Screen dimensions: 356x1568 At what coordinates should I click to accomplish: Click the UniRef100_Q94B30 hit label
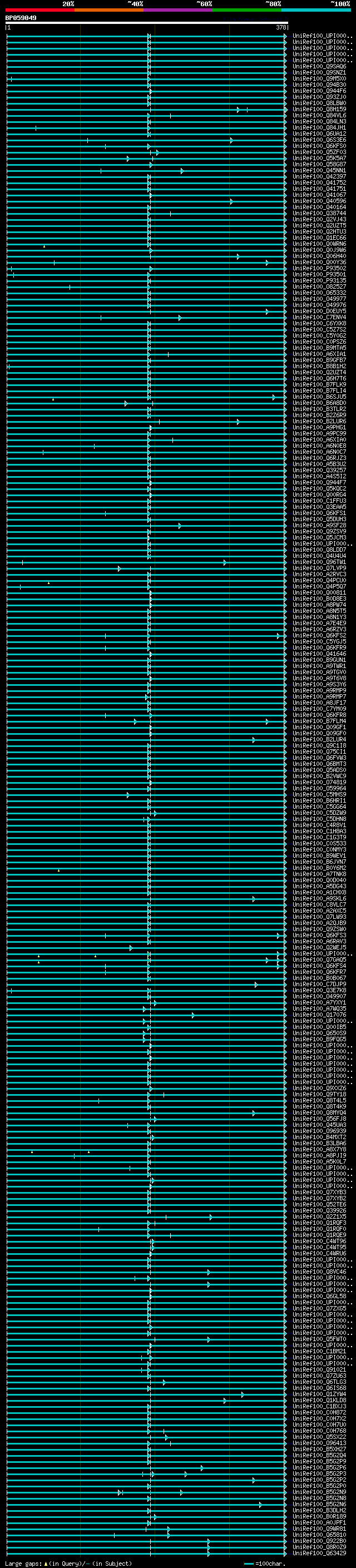click(x=319, y=85)
